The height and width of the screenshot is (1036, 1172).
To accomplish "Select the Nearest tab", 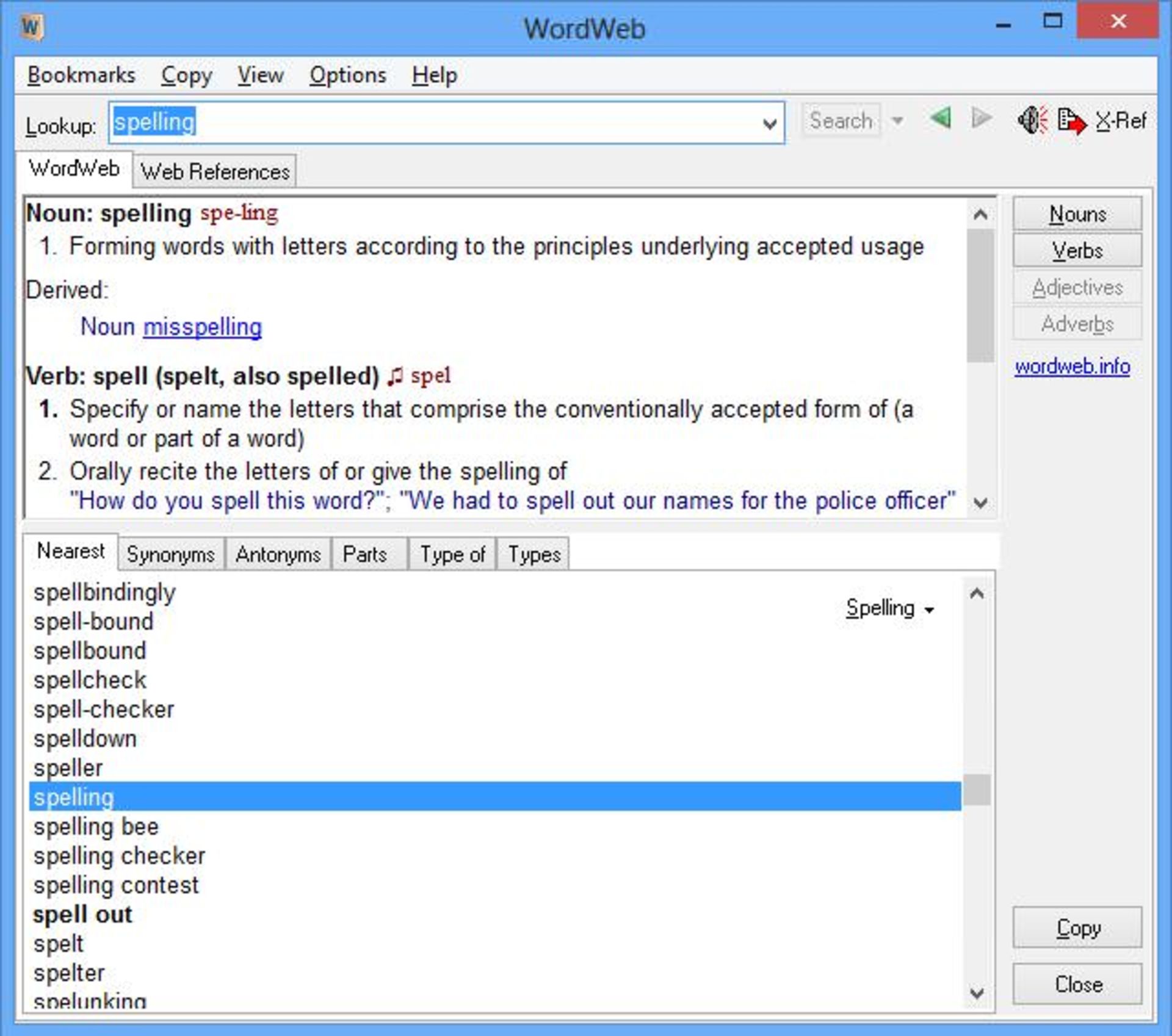I will click(x=71, y=551).
